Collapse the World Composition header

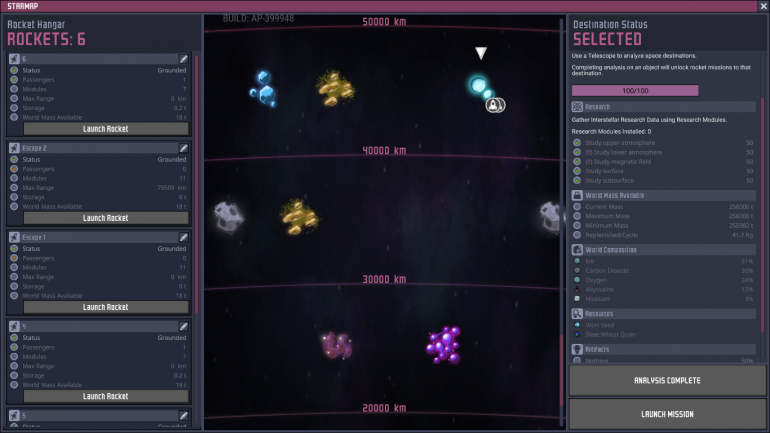click(663, 250)
